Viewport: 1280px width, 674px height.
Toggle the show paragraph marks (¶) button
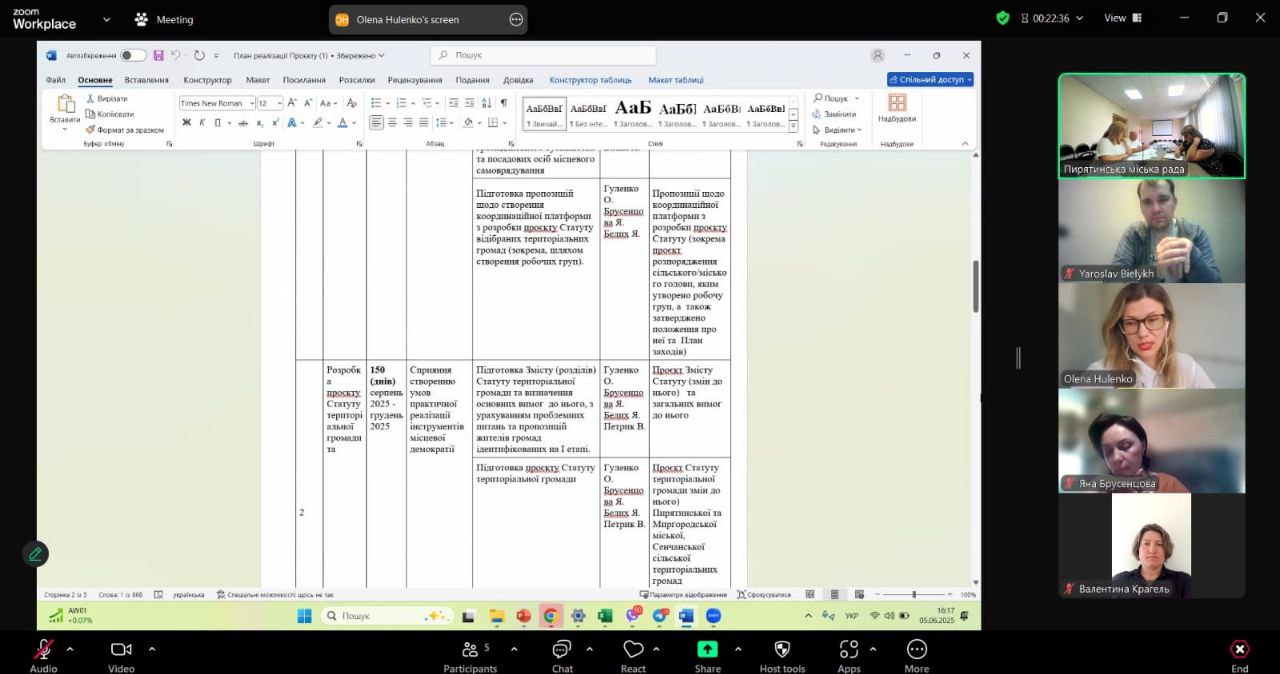(x=503, y=103)
